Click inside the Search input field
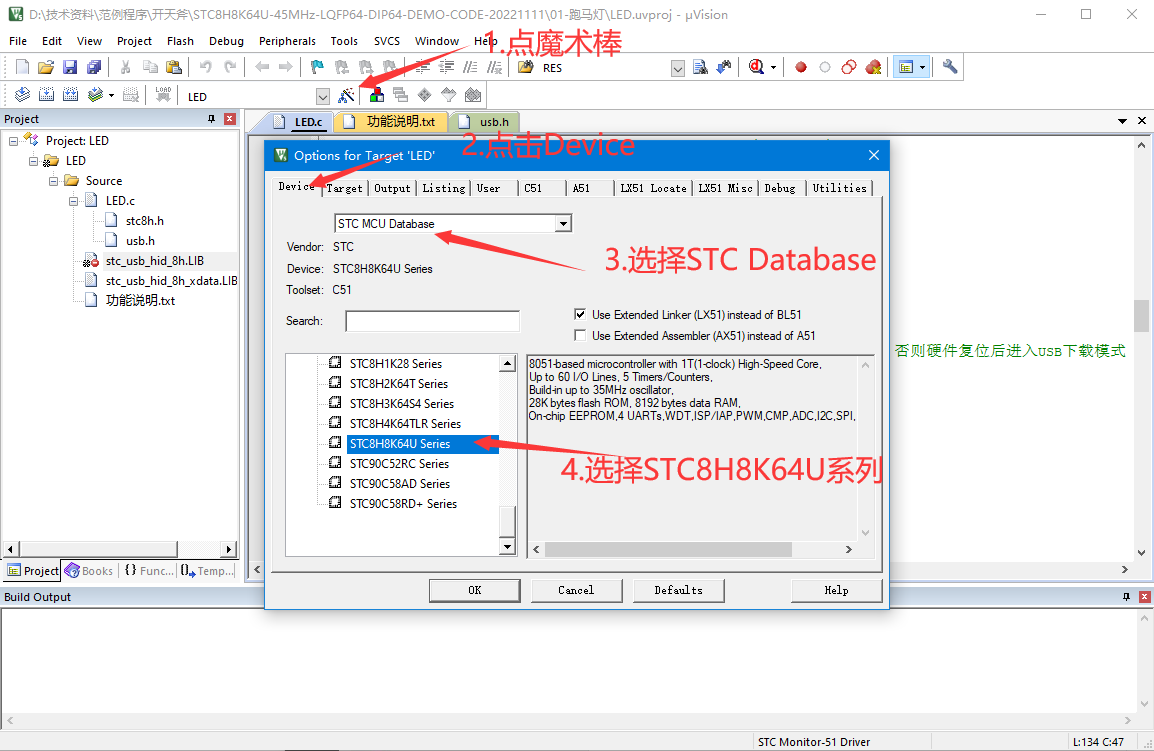Viewport: 1154px width, 751px height. pyautogui.click(x=432, y=320)
